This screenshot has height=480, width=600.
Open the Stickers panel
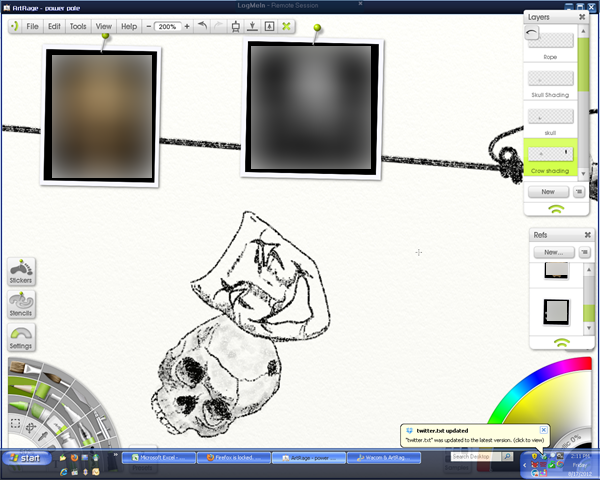coord(21,271)
